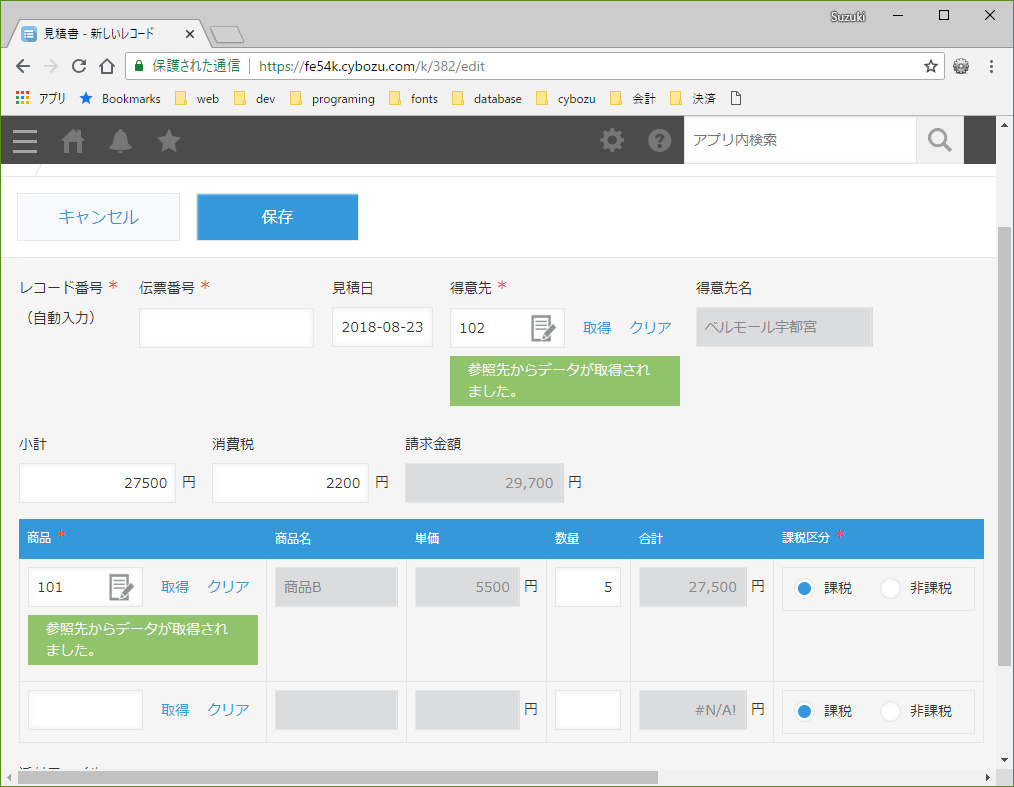Focus the 伝票番号 input field

[x=226, y=328]
